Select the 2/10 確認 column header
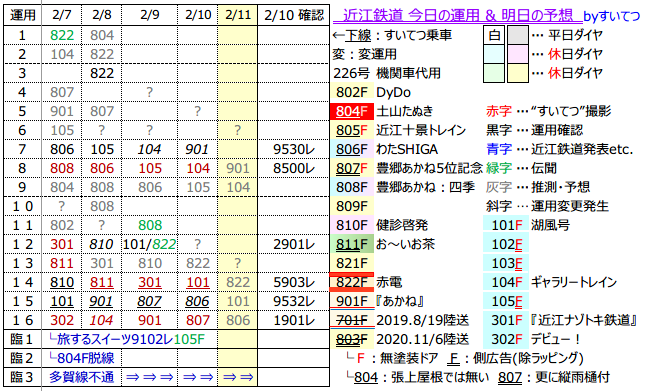 pyautogui.click(x=294, y=15)
